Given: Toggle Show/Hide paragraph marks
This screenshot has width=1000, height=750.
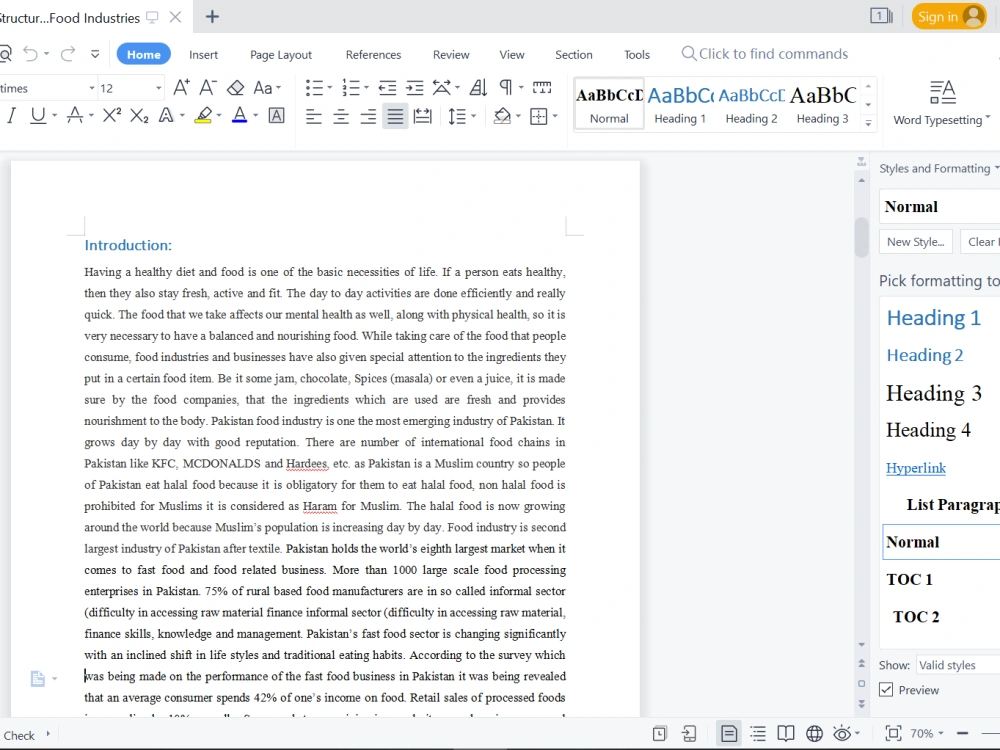Looking at the screenshot, I should (x=505, y=87).
